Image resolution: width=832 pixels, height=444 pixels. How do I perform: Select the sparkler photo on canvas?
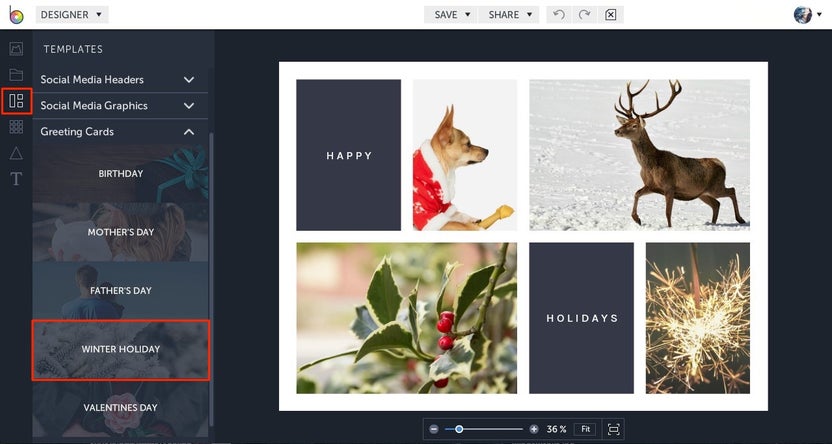(698, 318)
